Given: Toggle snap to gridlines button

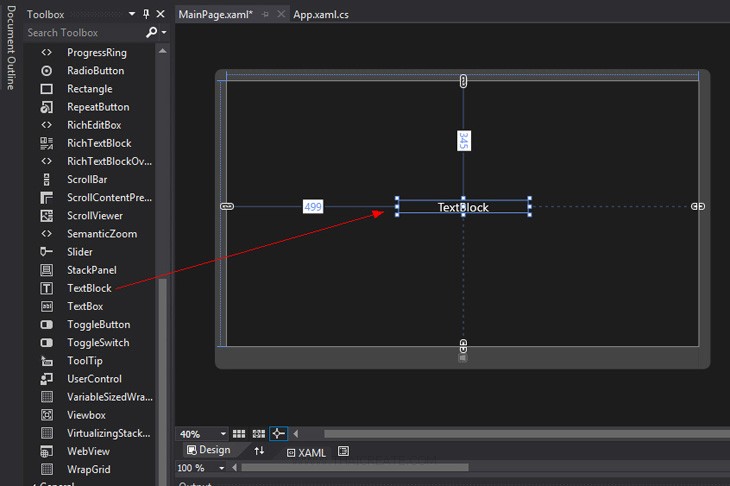Looking at the screenshot, I should (259, 434).
